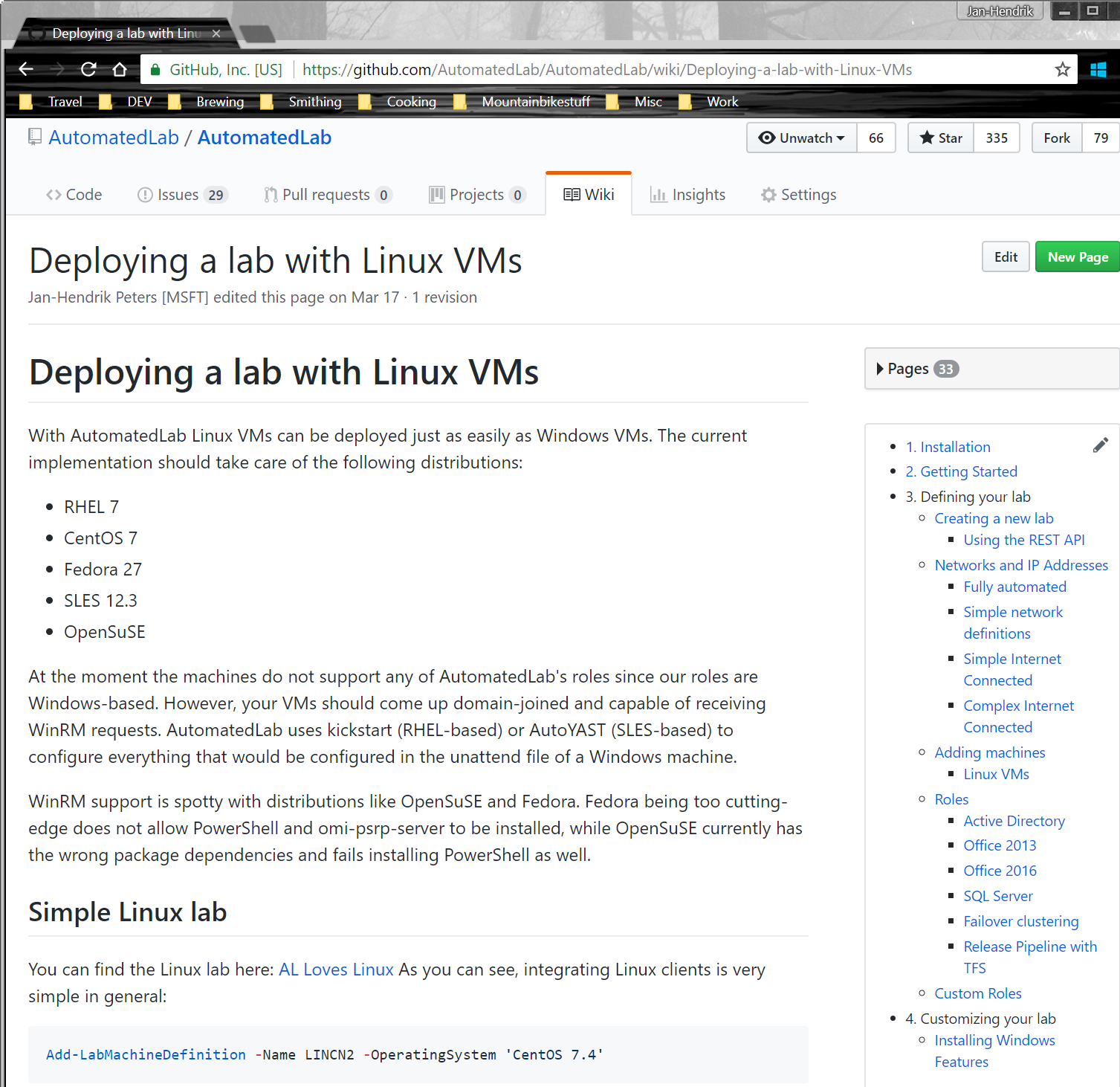The image size is (1120, 1087).
Task: Open the Work bookmarks folder
Action: (x=709, y=102)
